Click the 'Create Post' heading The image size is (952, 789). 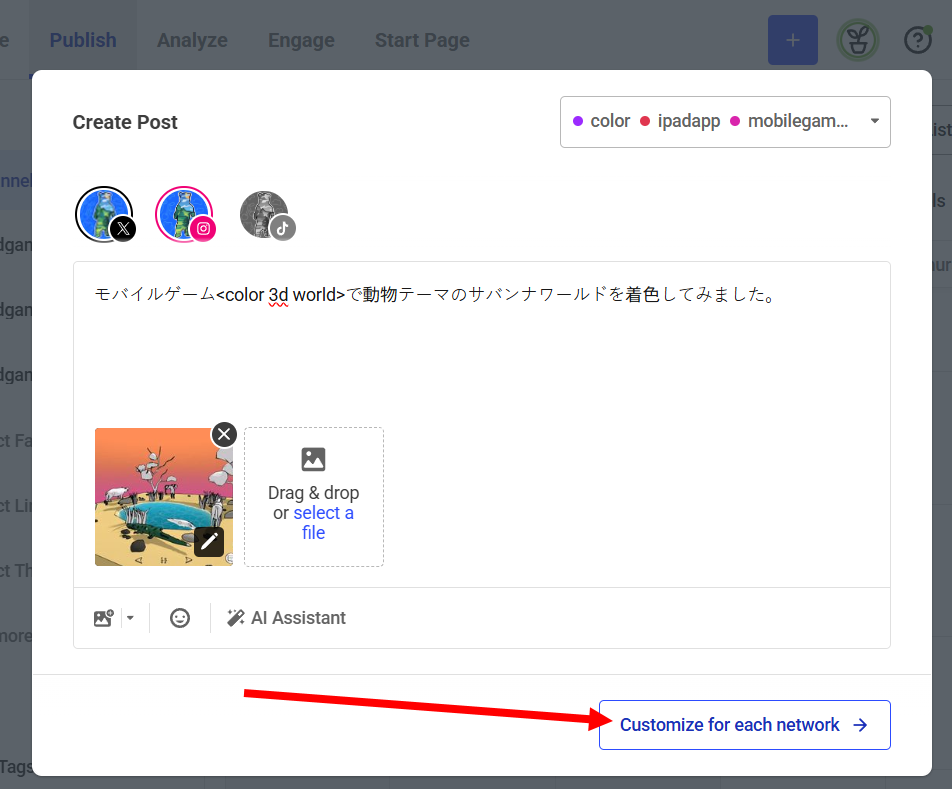click(125, 122)
